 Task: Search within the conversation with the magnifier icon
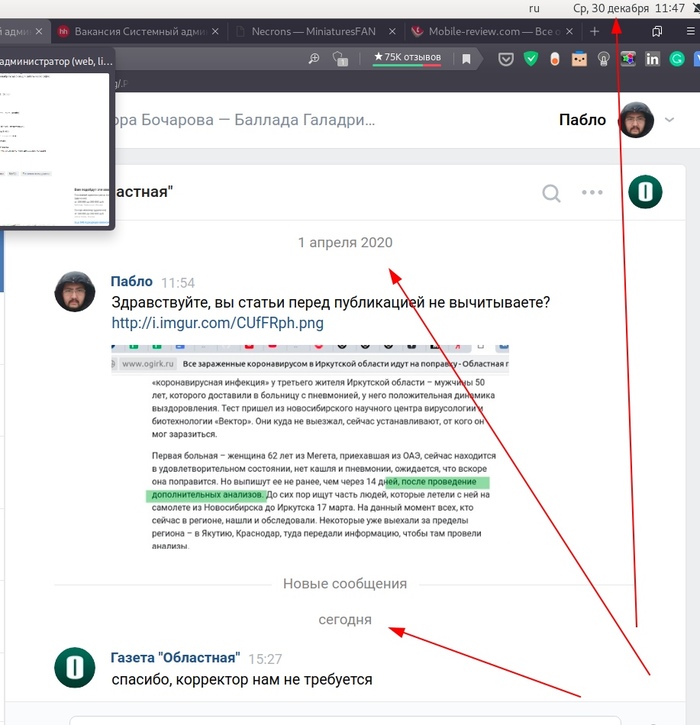551,193
